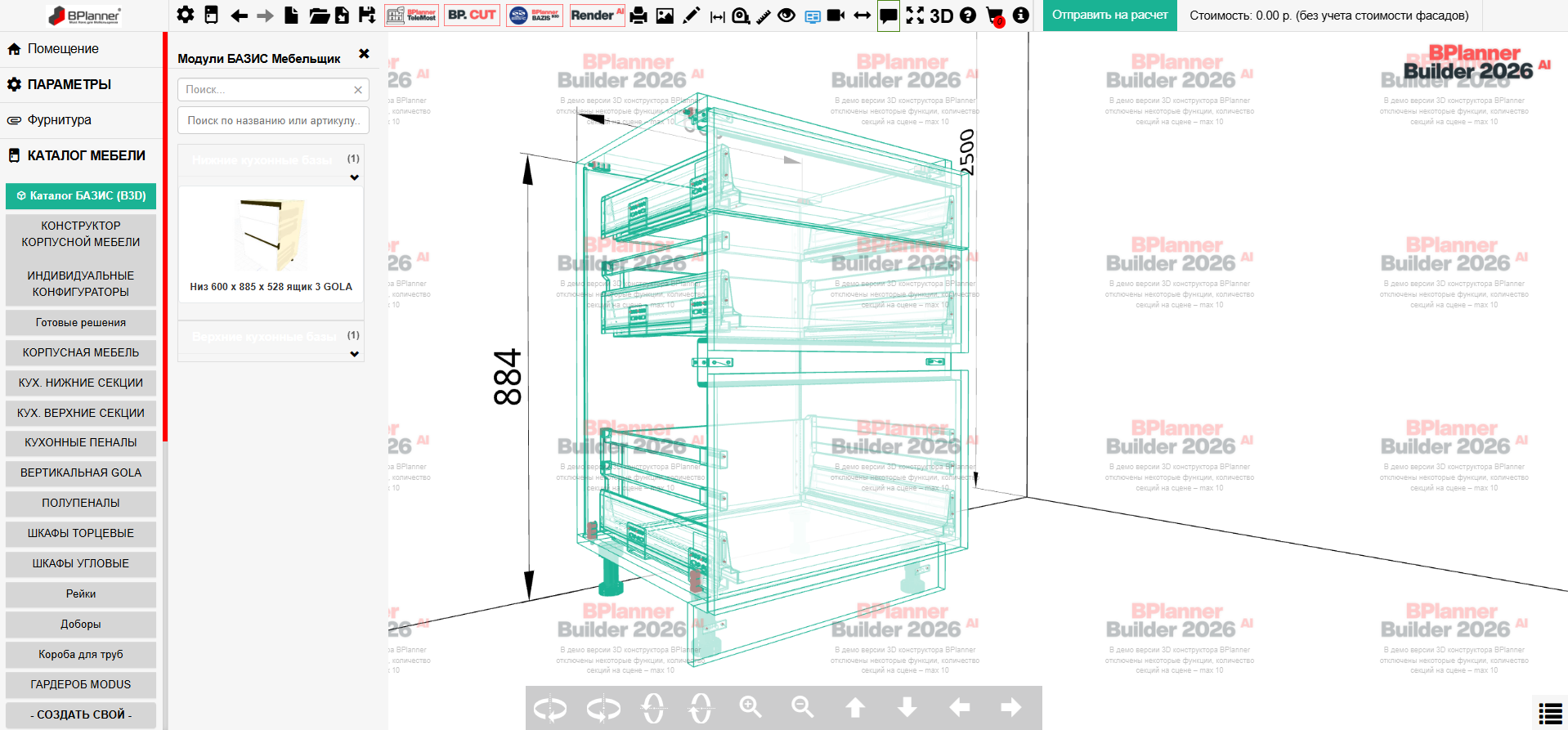Open 'Доборы' category
The width and height of the screenshot is (1568, 730).
pyautogui.click(x=81, y=625)
